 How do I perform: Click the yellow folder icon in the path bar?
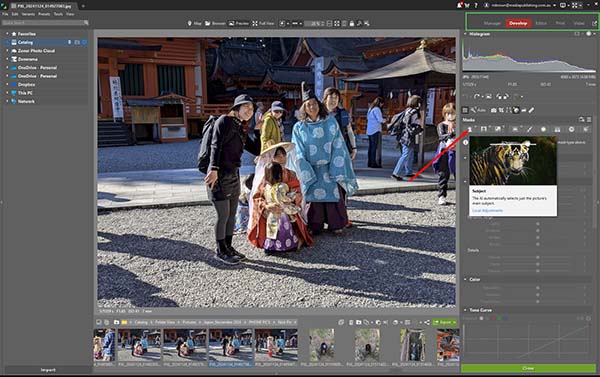pos(124,323)
